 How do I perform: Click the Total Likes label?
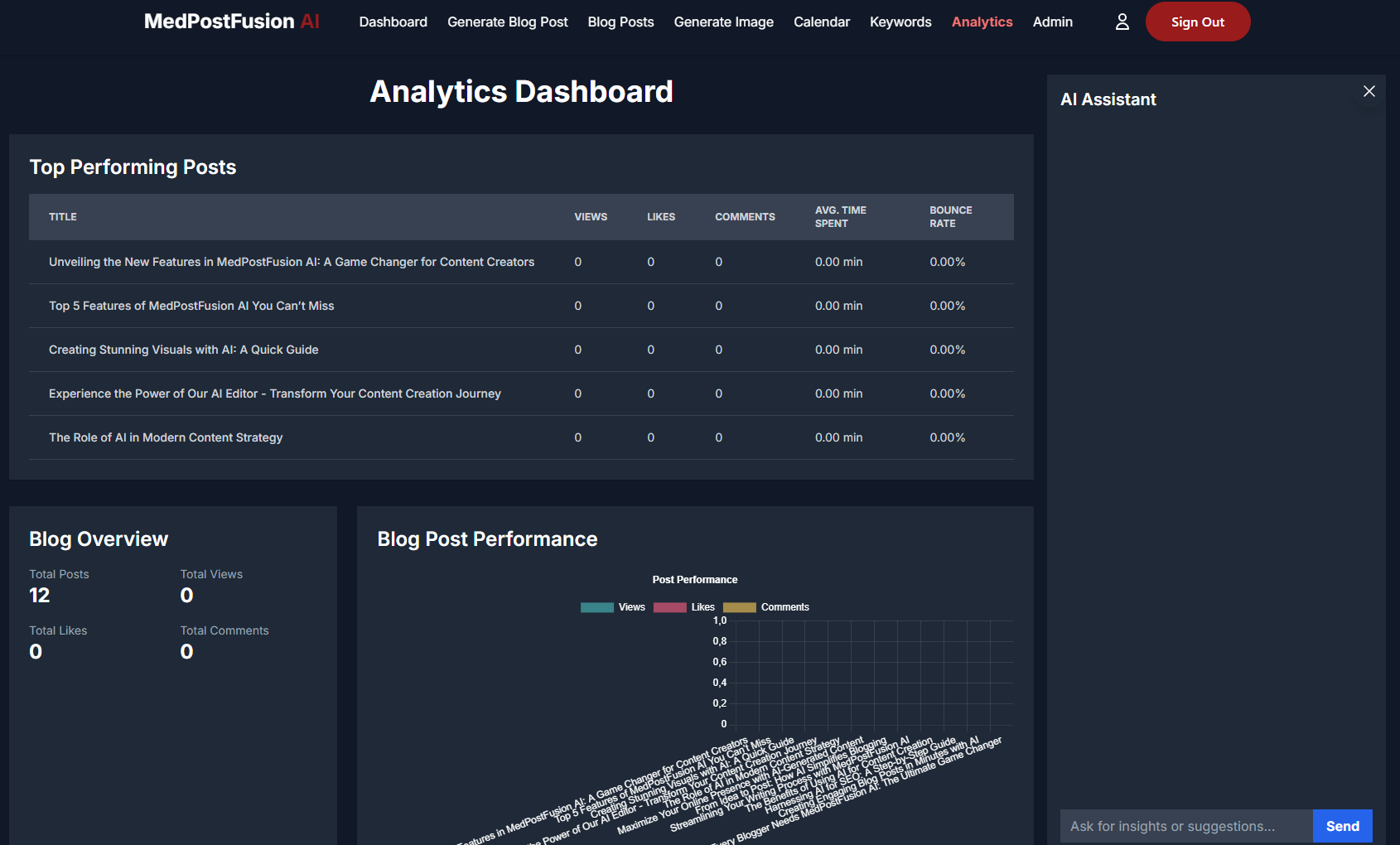click(58, 630)
